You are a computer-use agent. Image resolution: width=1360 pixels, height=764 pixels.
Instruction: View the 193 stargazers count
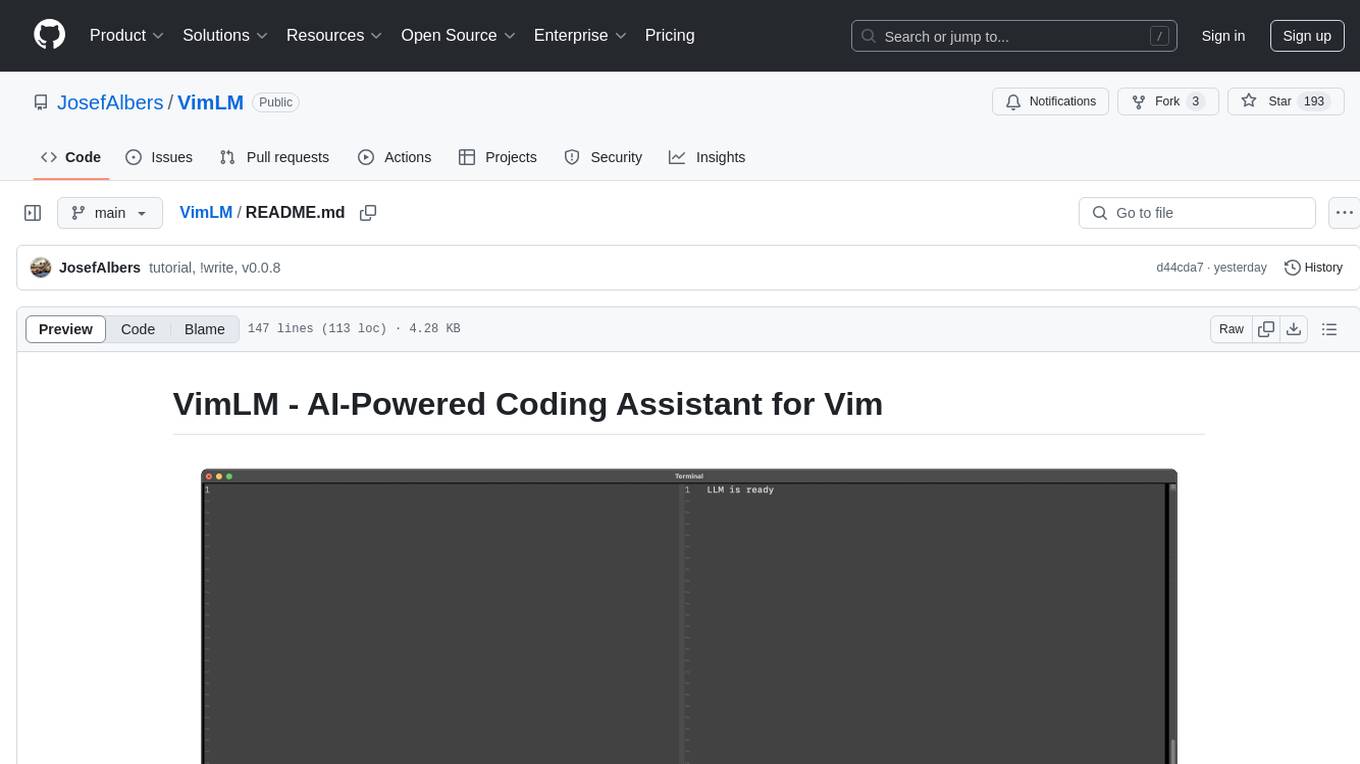click(1314, 102)
